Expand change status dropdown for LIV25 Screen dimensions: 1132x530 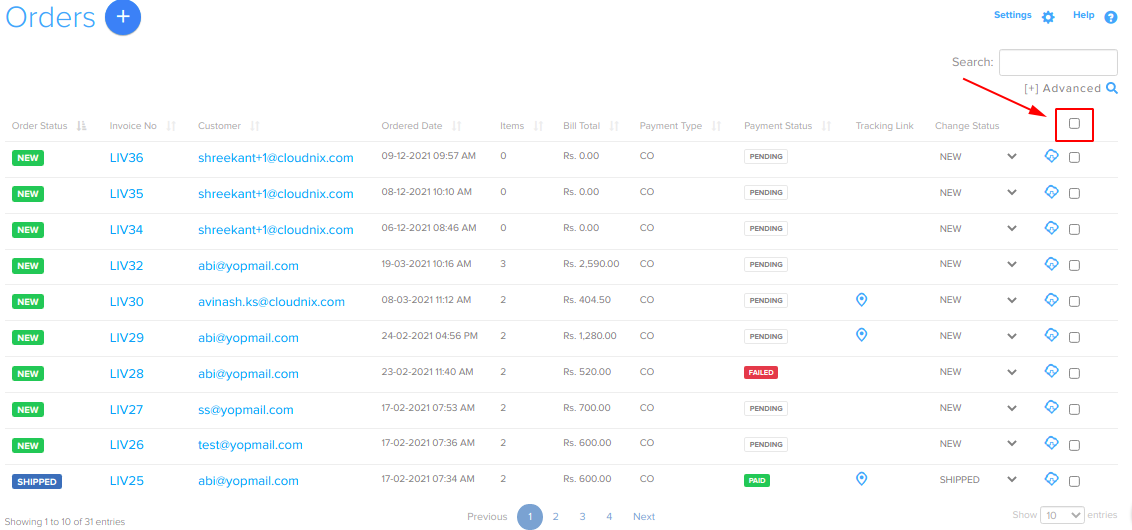1012,479
